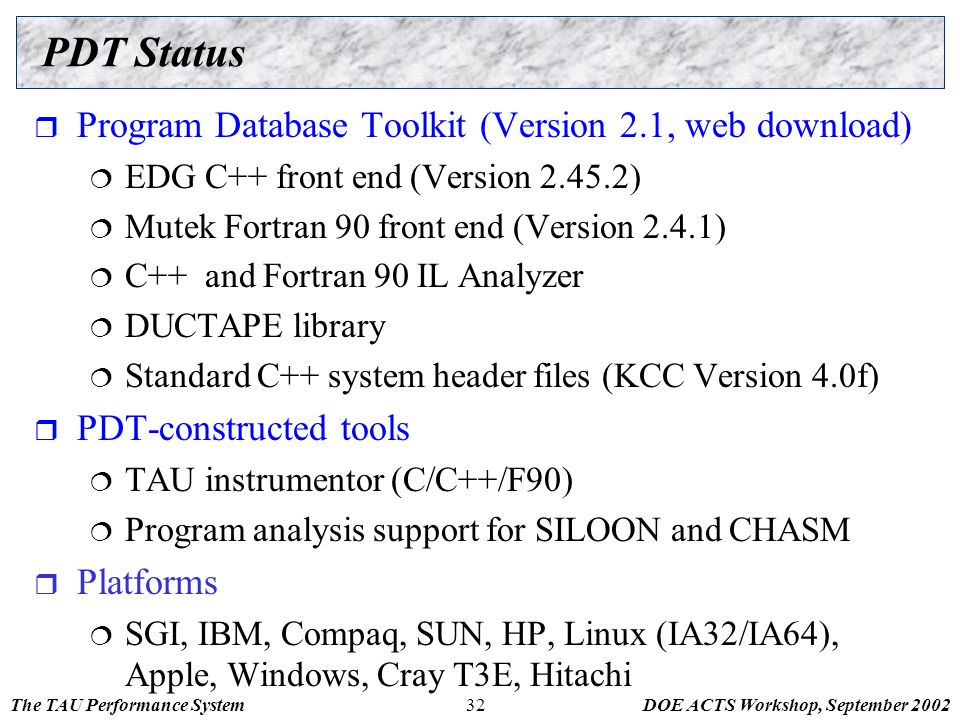Click the round bullet next to Mutek Fortran 90

101,229
